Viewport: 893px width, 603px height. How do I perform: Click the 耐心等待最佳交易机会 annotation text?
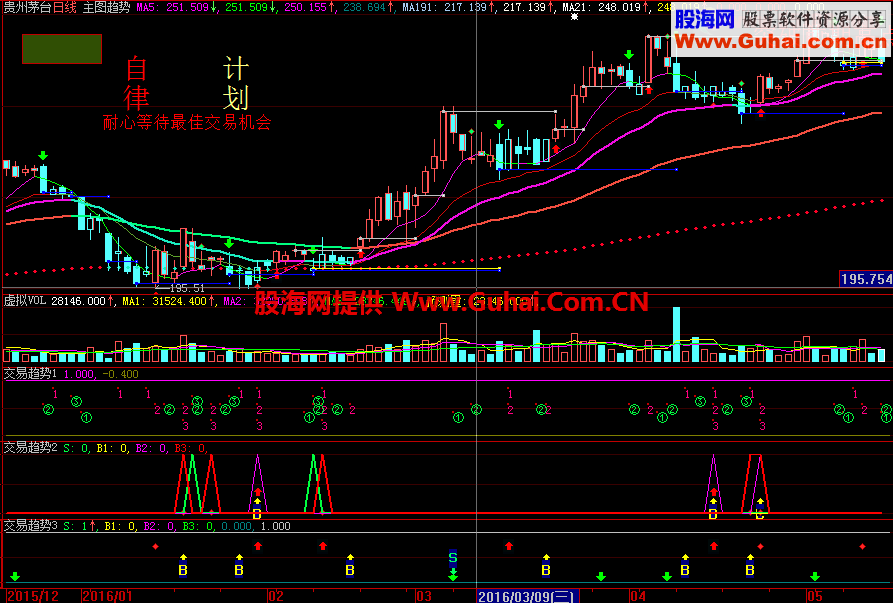tap(187, 122)
